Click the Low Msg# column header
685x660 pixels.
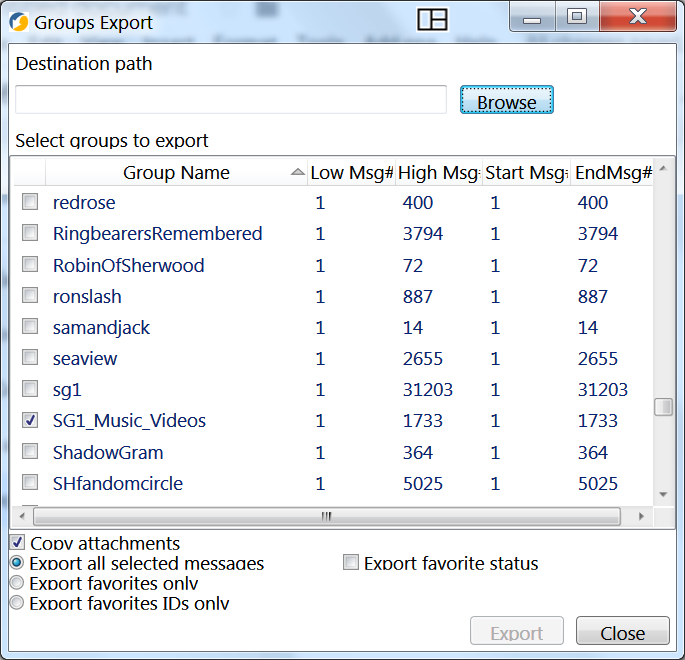pos(351,173)
